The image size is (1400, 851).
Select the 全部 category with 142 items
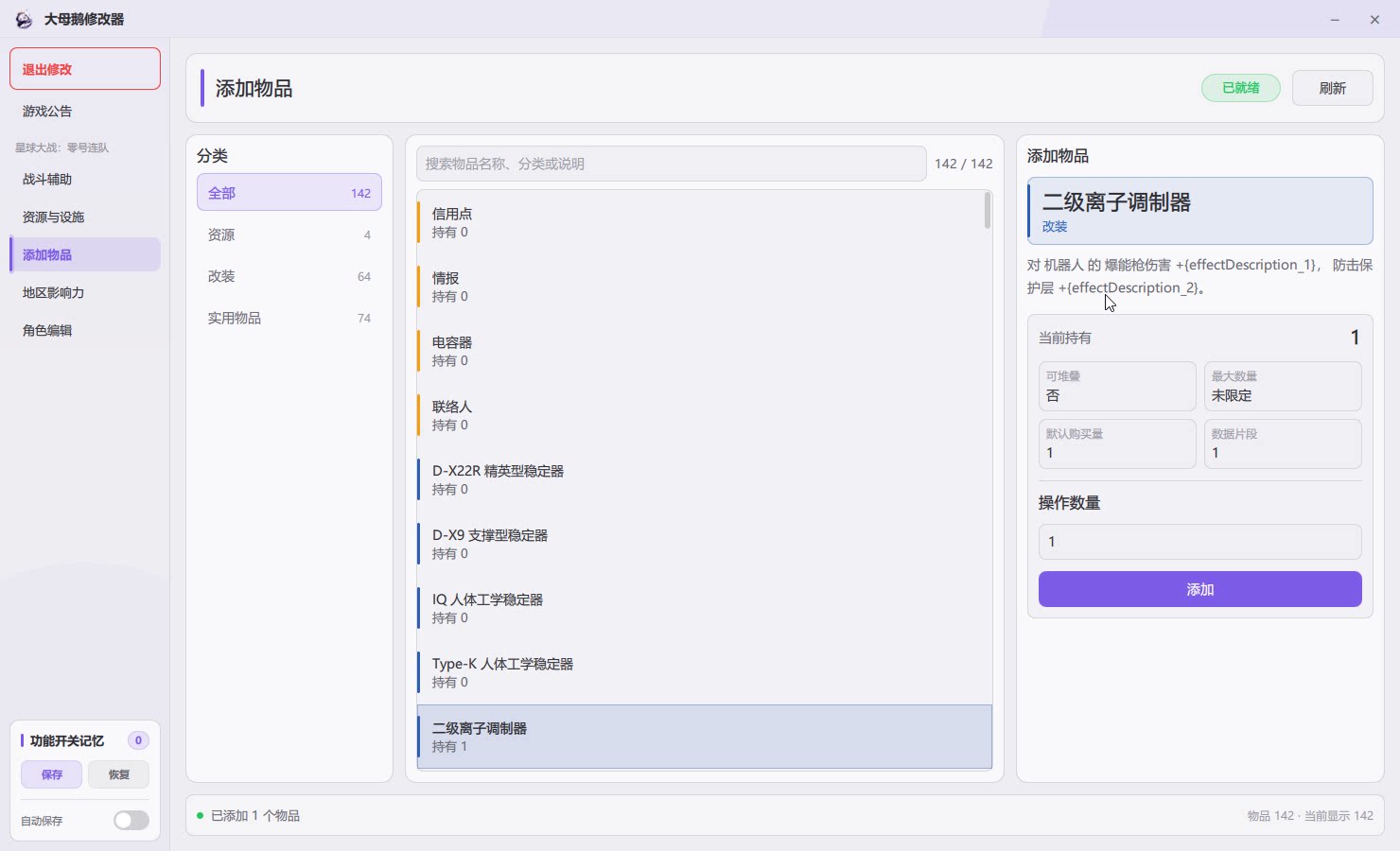click(289, 193)
